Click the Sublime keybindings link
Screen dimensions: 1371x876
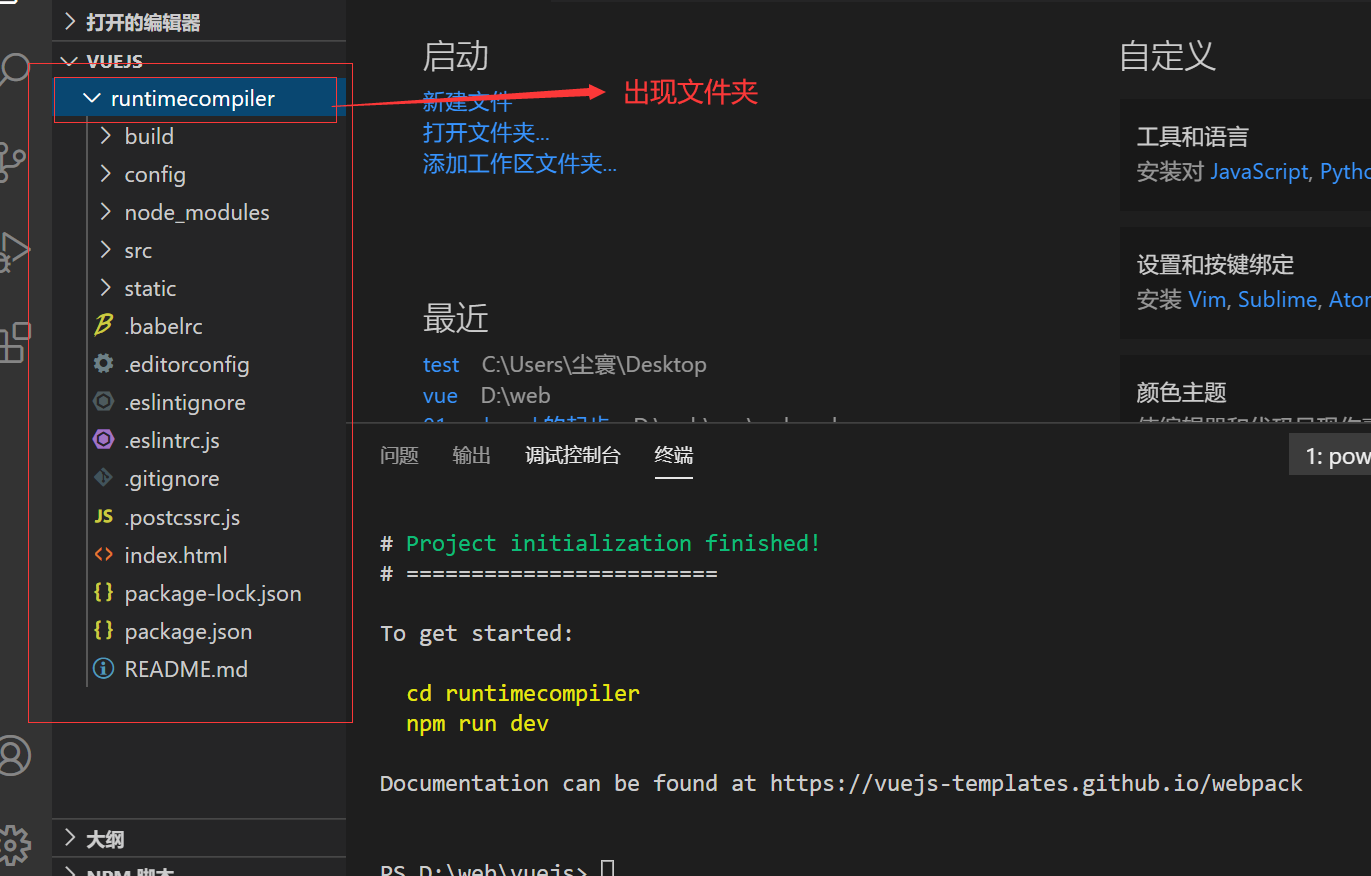(1277, 299)
